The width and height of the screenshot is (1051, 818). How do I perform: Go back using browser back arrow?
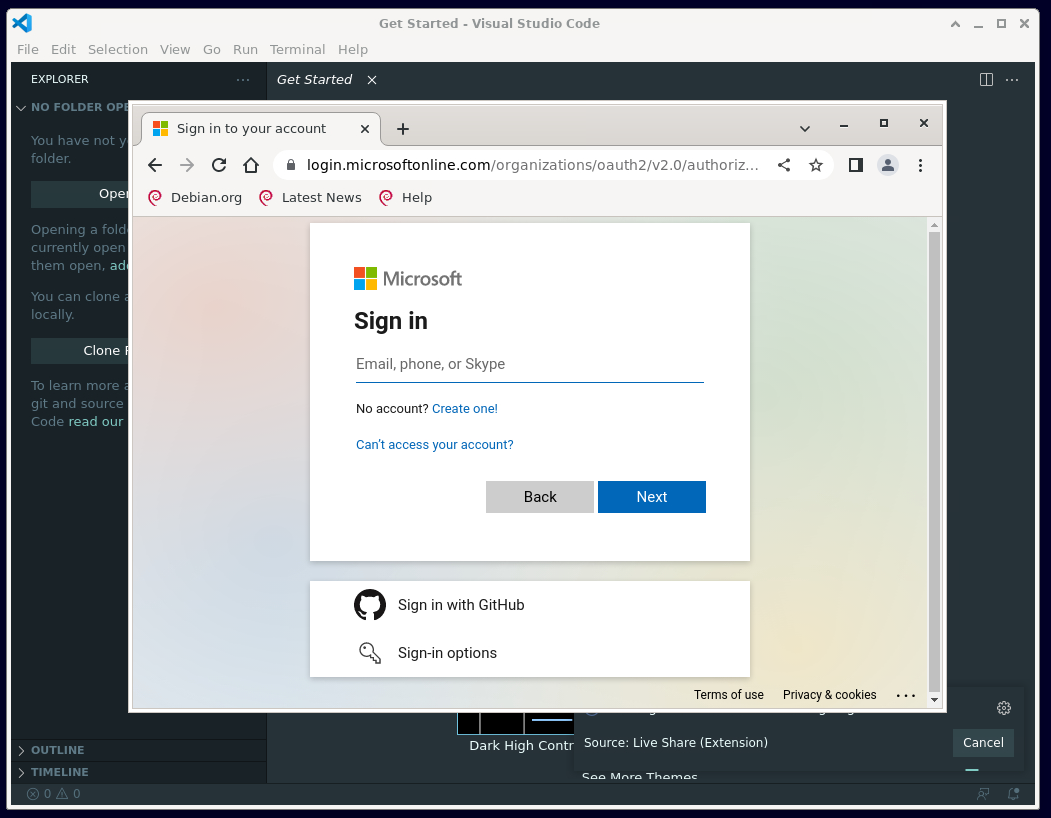pyautogui.click(x=155, y=165)
